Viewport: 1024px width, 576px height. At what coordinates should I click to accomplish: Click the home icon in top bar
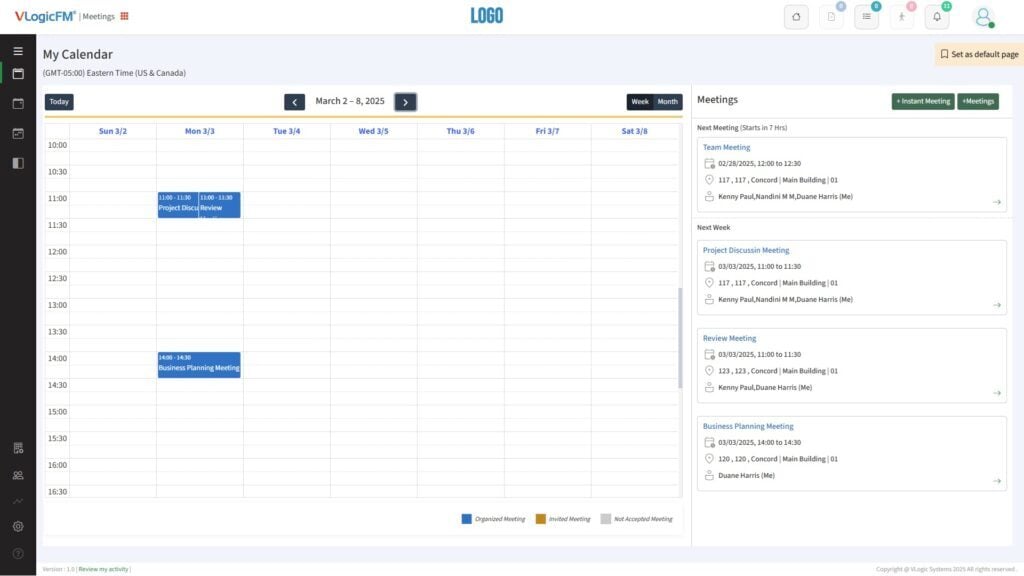click(796, 17)
